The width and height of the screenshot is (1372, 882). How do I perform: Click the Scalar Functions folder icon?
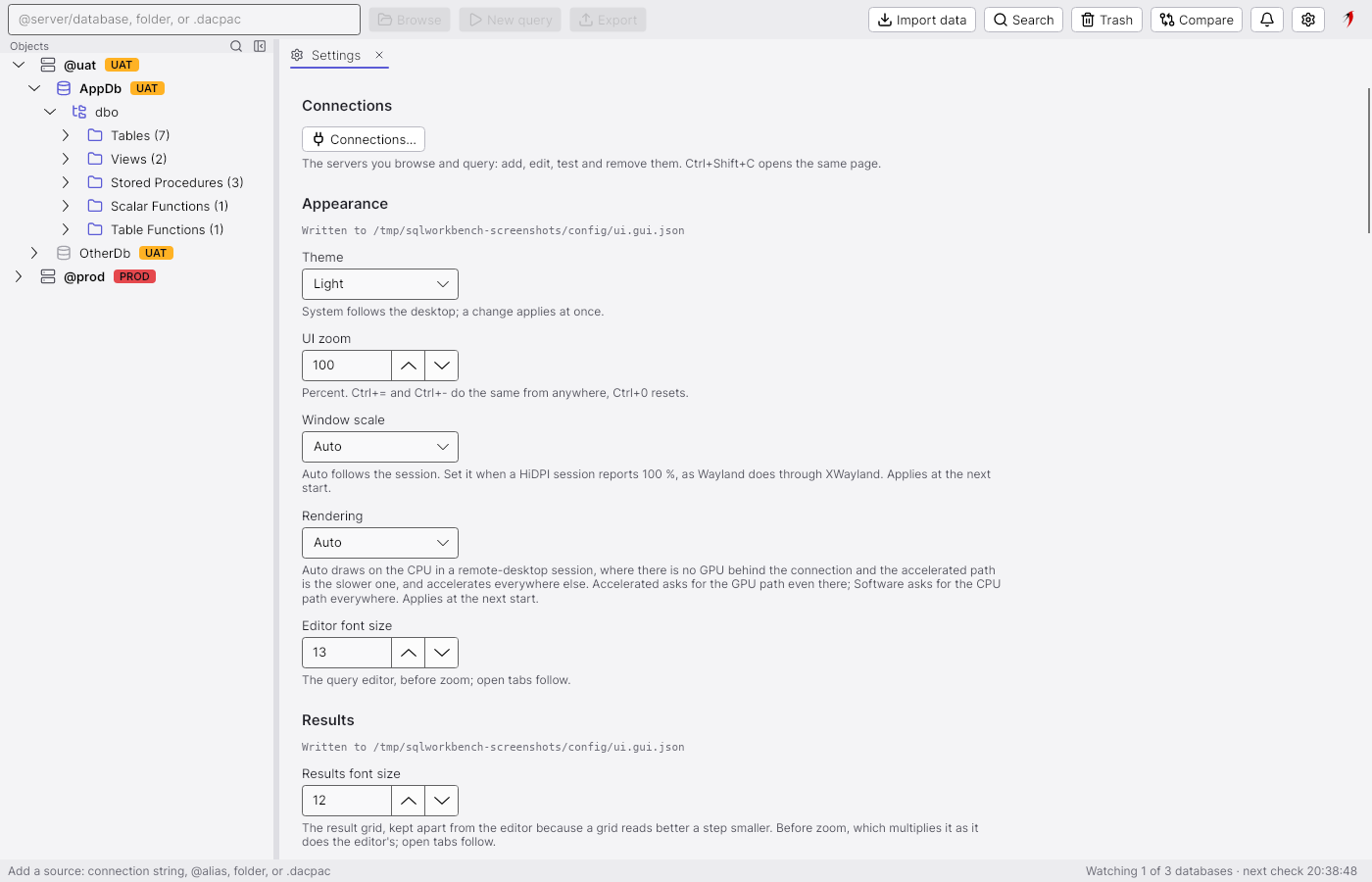click(x=95, y=206)
